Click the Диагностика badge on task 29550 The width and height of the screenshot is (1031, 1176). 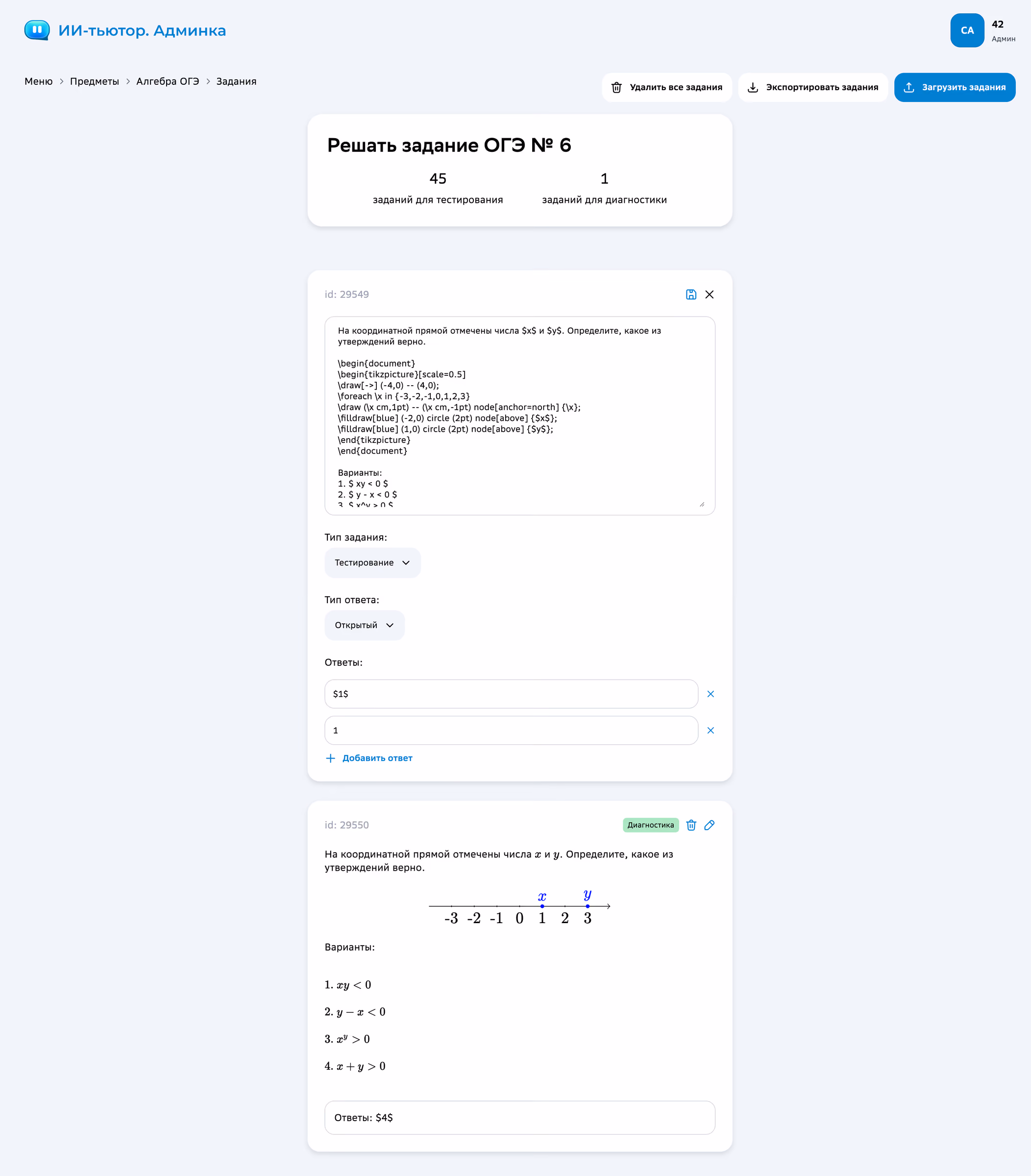pos(651,825)
